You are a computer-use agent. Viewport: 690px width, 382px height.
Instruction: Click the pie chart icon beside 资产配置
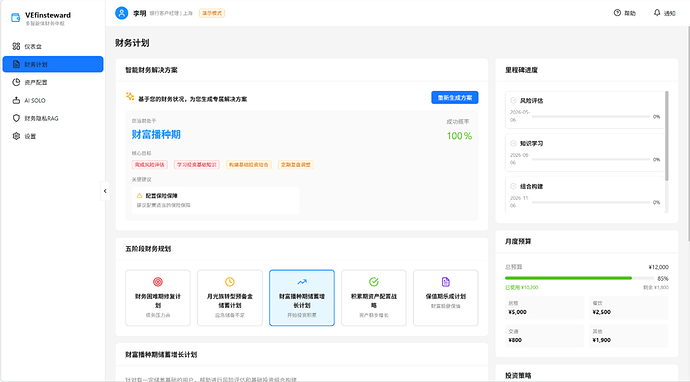pos(16,82)
